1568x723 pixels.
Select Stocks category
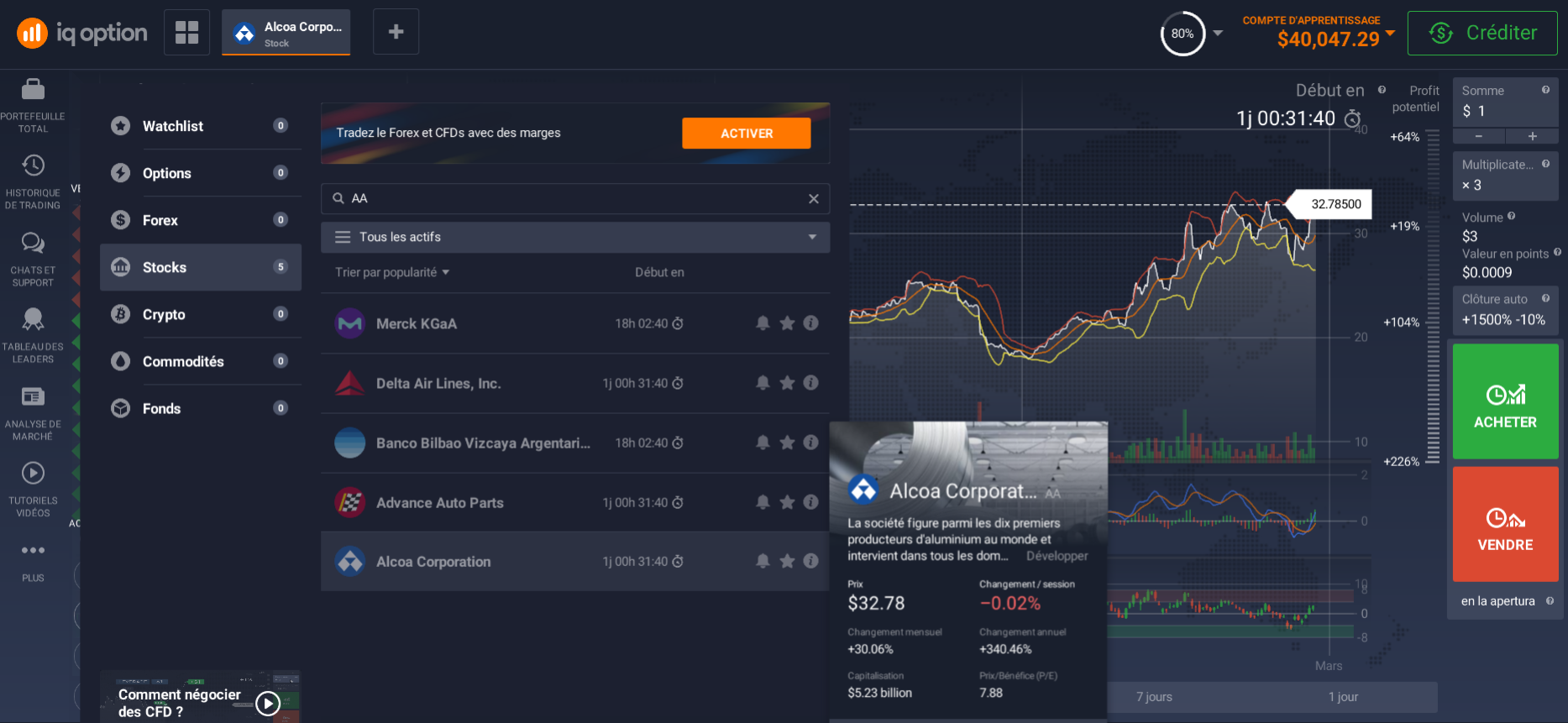pos(201,267)
